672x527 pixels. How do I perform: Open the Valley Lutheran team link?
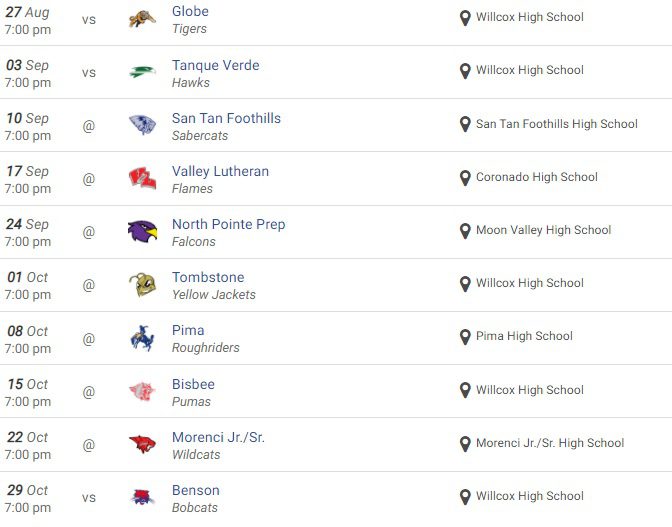(x=220, y=171)
